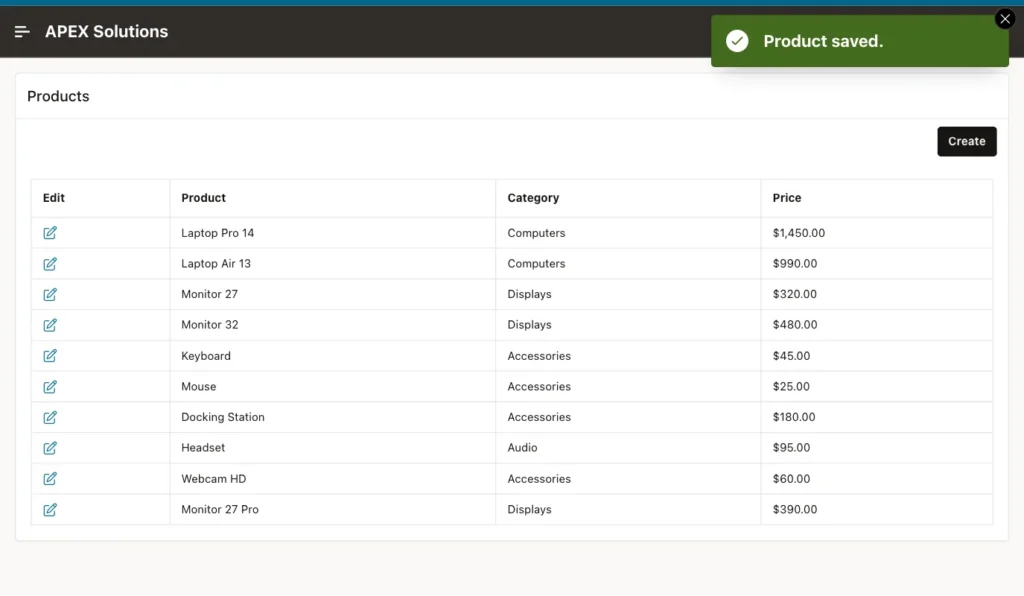Select the Mouse product name

(x=199, y=386)
